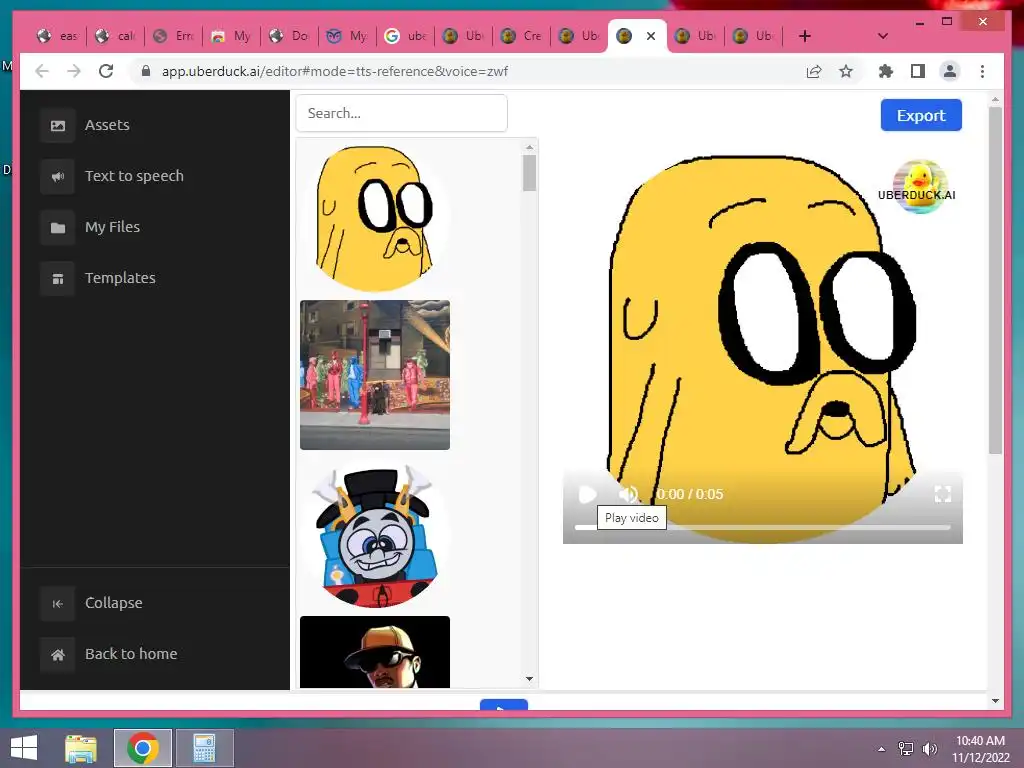The image size is (1024, 768).
Task: Open the Extensions puzzle icon
Action: 886,71
